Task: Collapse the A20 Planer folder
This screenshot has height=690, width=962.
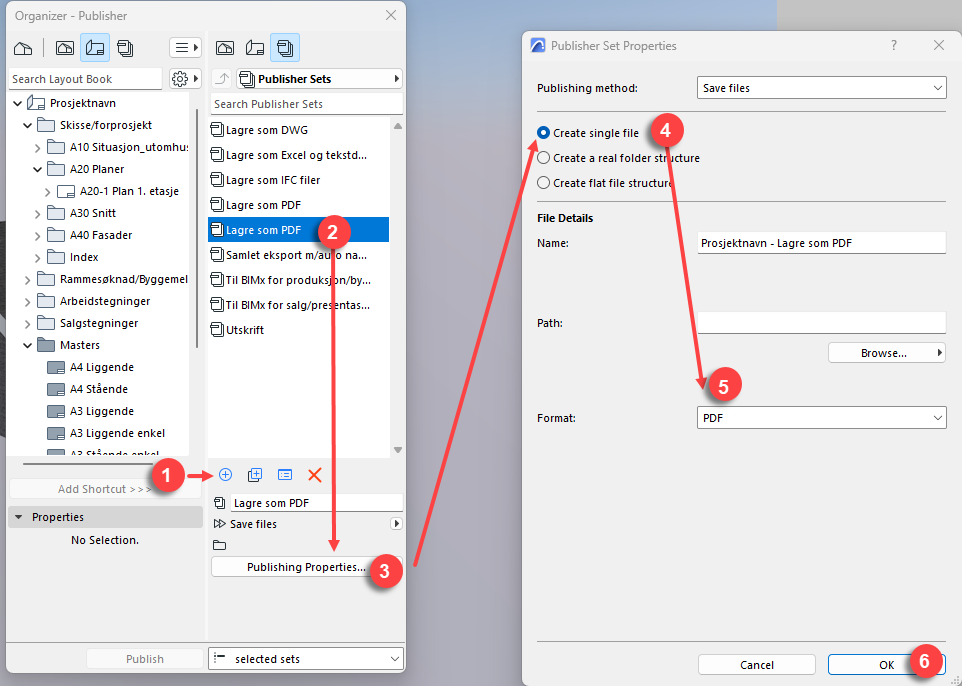Action: point(38,169)
